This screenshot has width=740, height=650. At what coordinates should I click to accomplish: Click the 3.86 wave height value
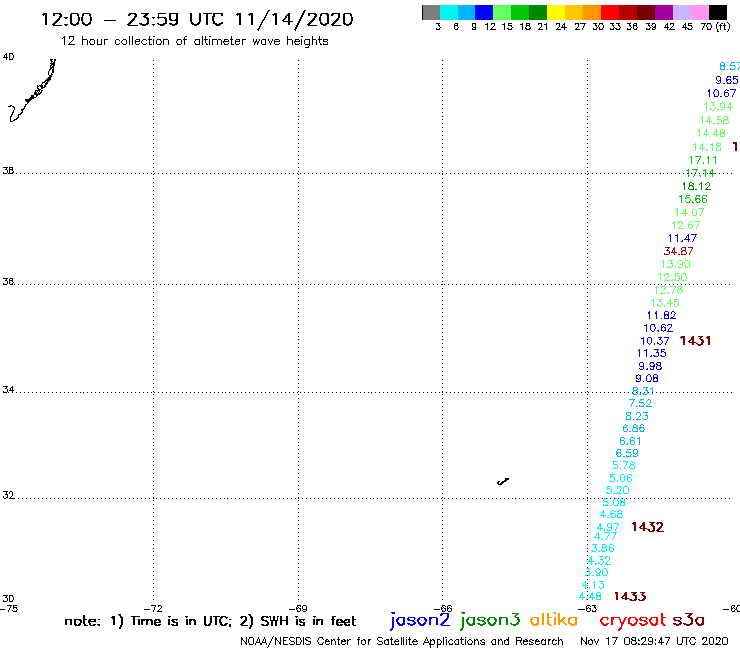[x=603, y=548]
